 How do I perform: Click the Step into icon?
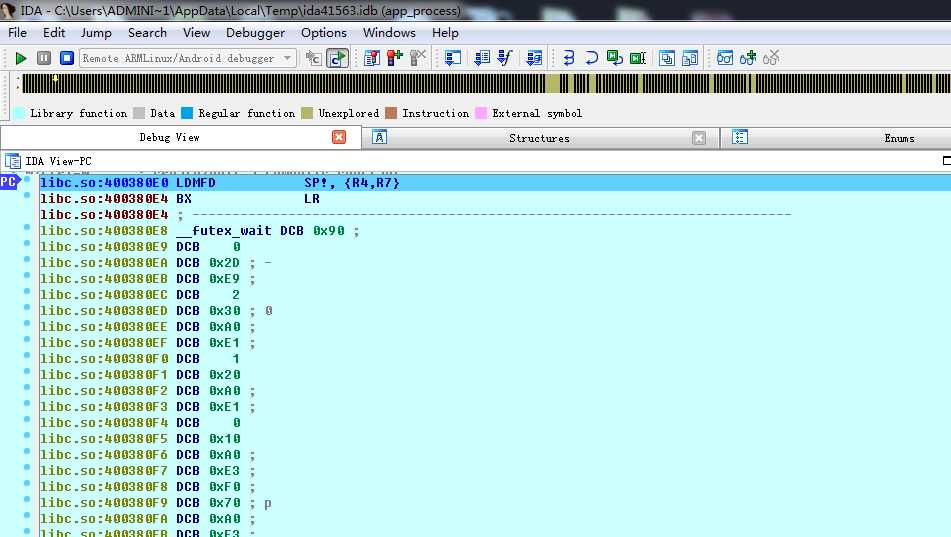[568, 58]
